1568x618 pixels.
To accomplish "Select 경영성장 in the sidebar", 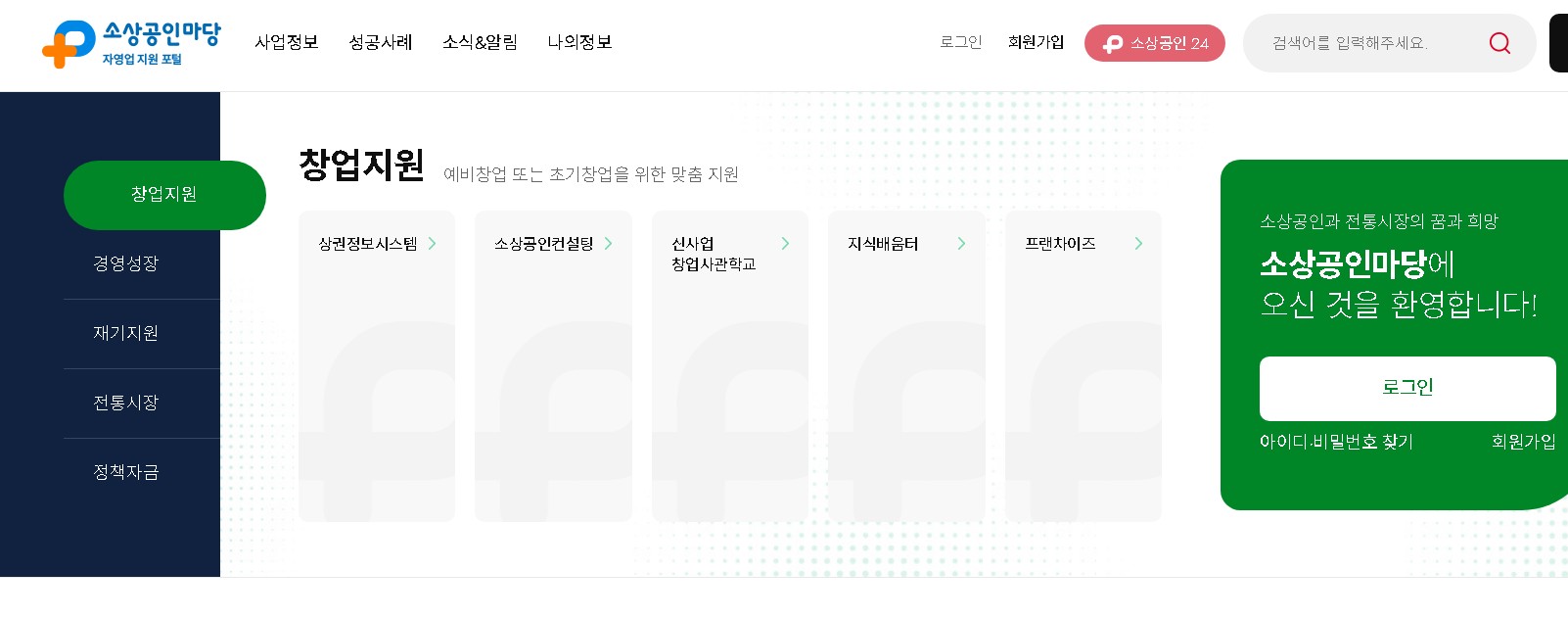I will pos(125,263).
